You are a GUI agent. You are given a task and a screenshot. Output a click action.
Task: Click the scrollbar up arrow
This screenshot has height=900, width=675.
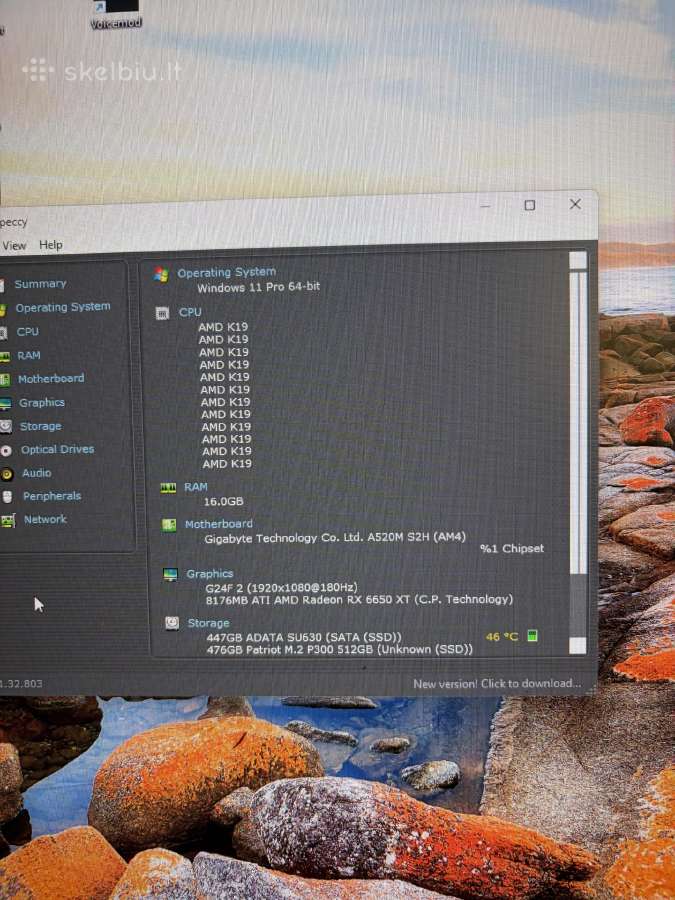point(578,260)
